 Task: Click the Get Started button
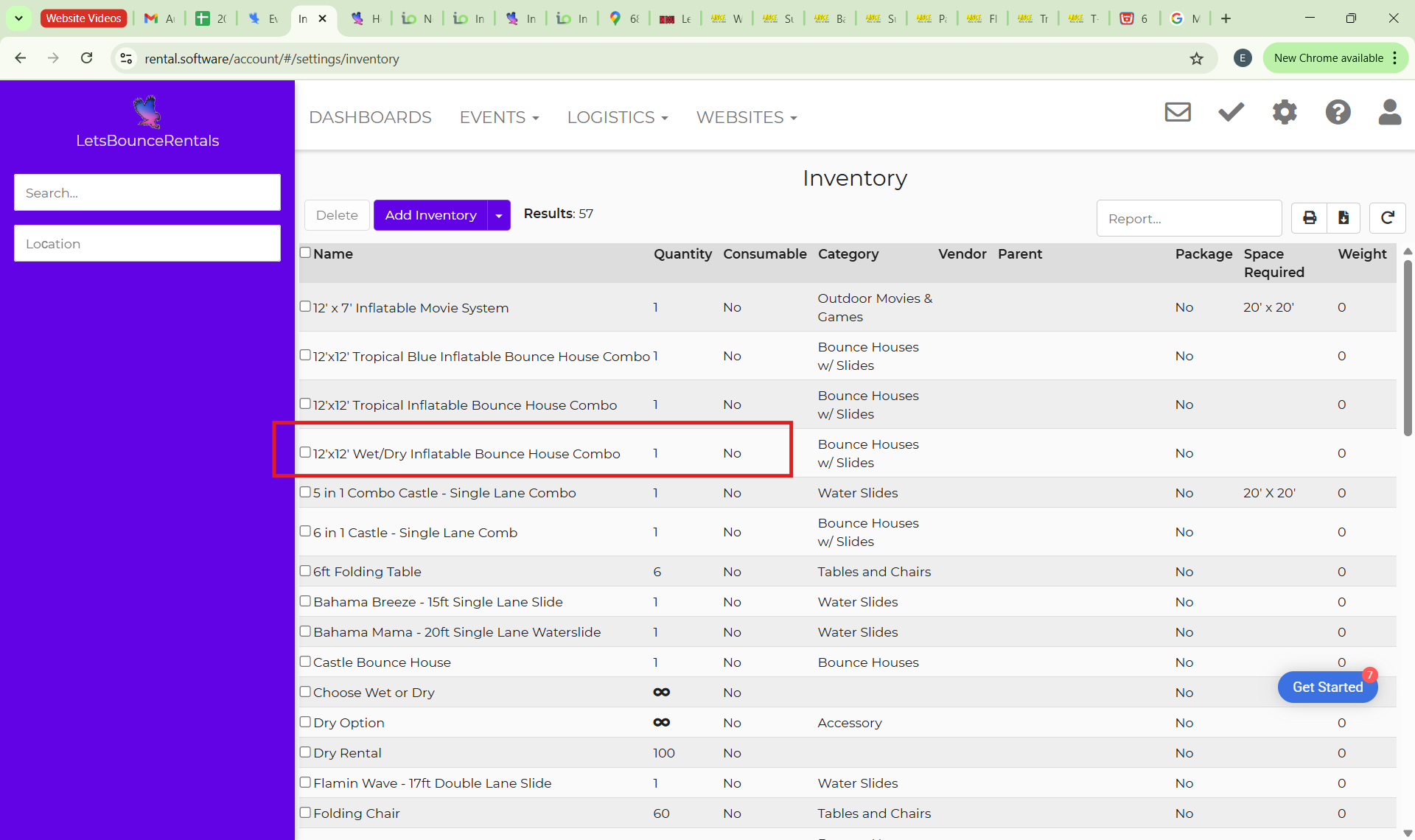(x=1327, y=687)
